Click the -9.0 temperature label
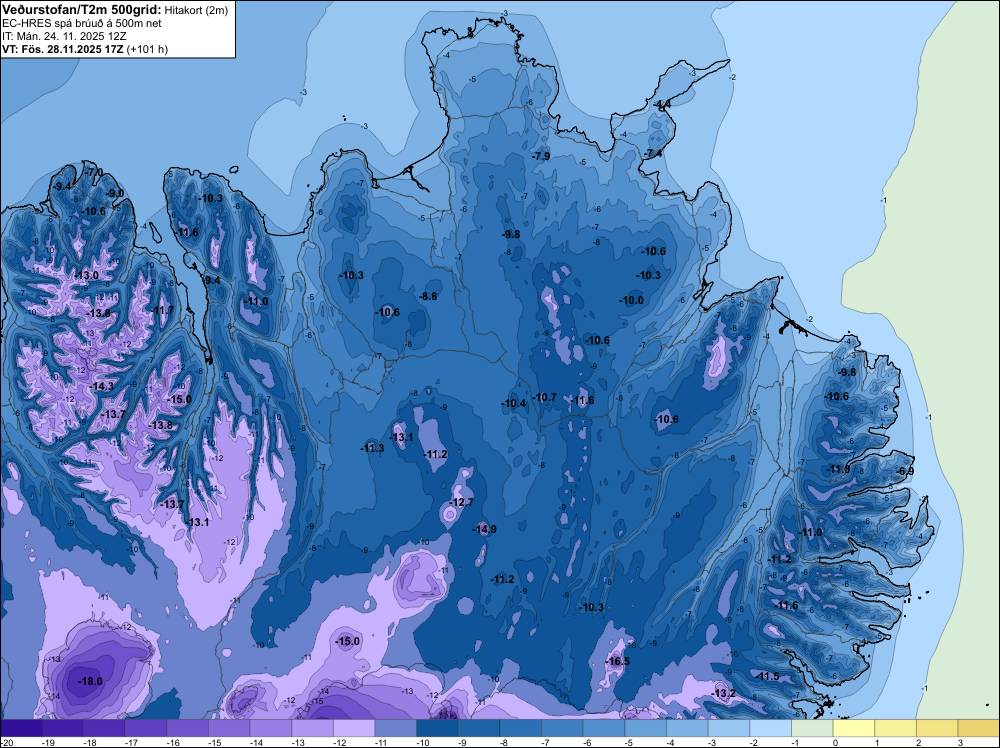 [x=115, y=193]
